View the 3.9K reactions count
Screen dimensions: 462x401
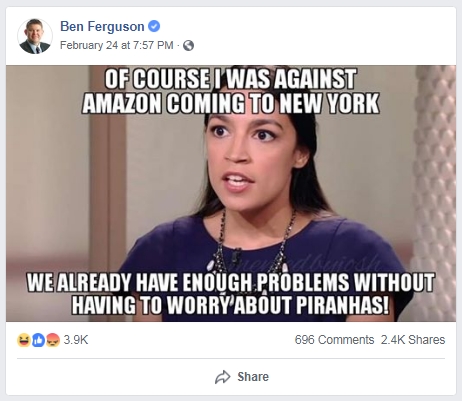(x=76, y=340)
